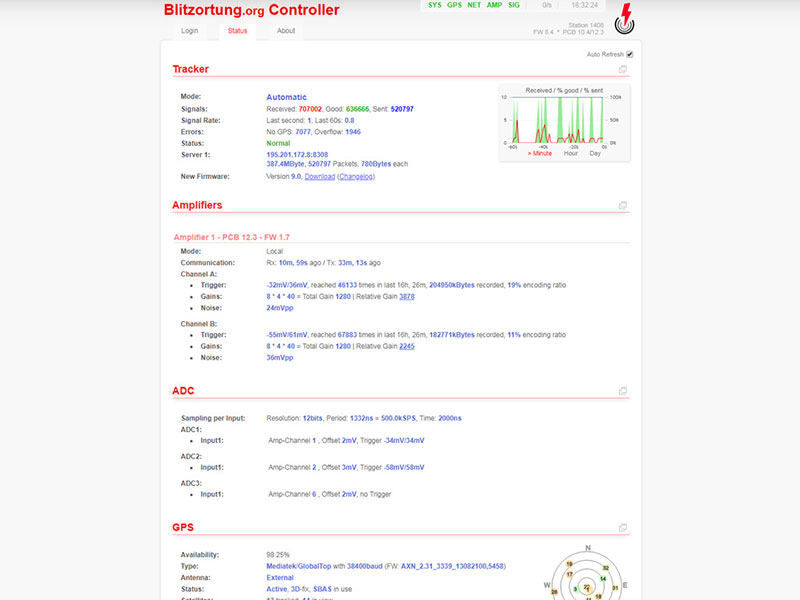Click the Received count 707002
This screenshot has height=600, width=800.
click(310, 109)
